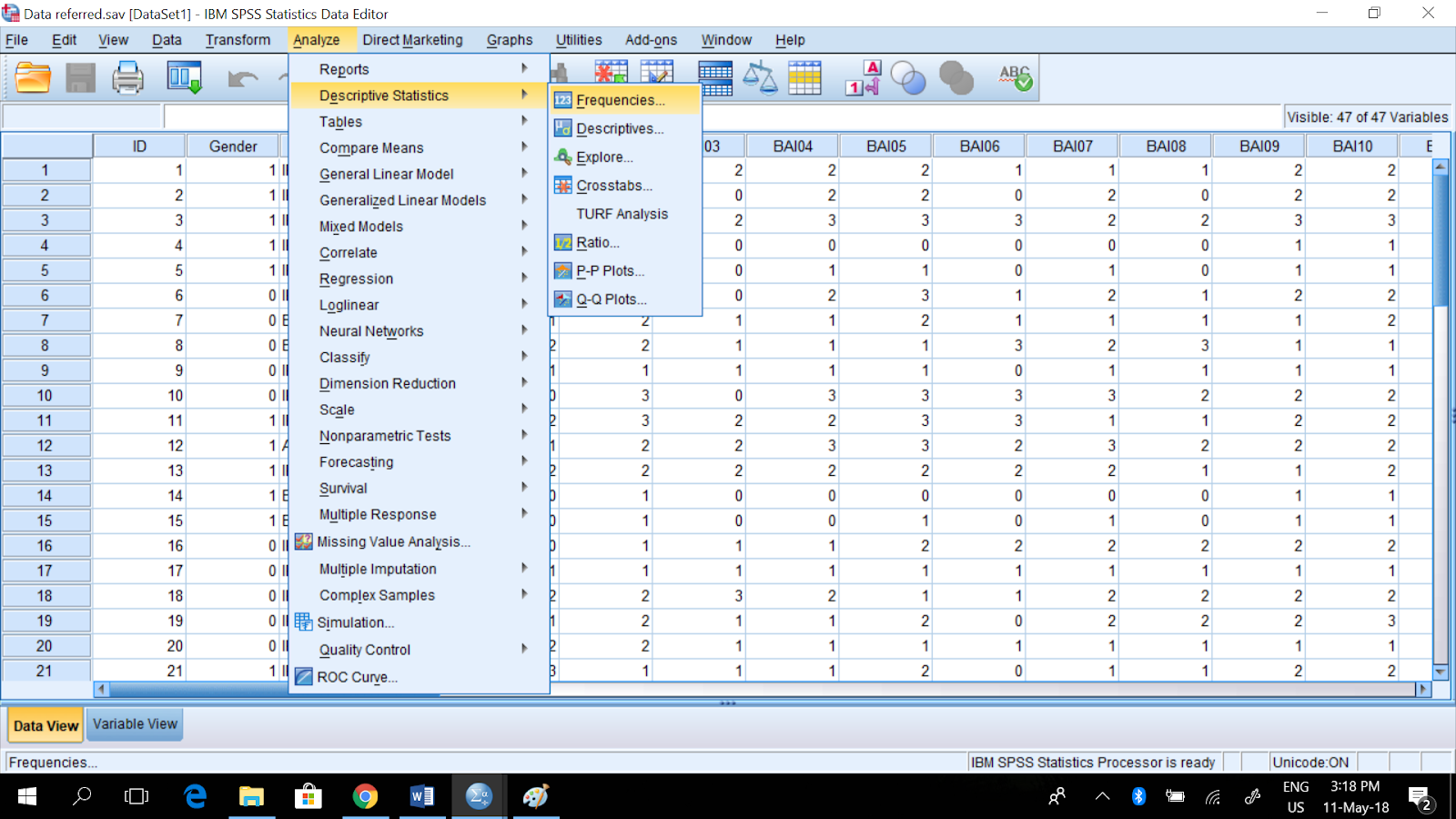
Task: Expand the General Linear Model submenu
Action: click(x=420, y=174)
